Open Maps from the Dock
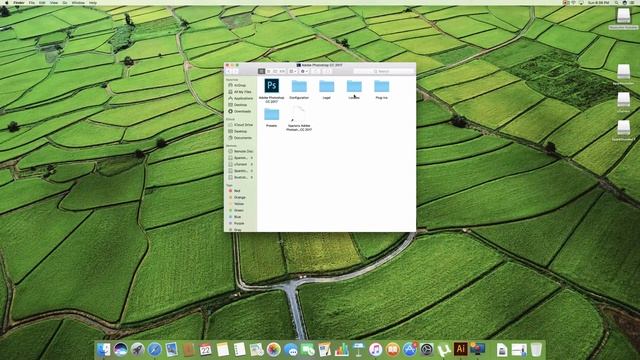640x360 pixels. (256, 349)
